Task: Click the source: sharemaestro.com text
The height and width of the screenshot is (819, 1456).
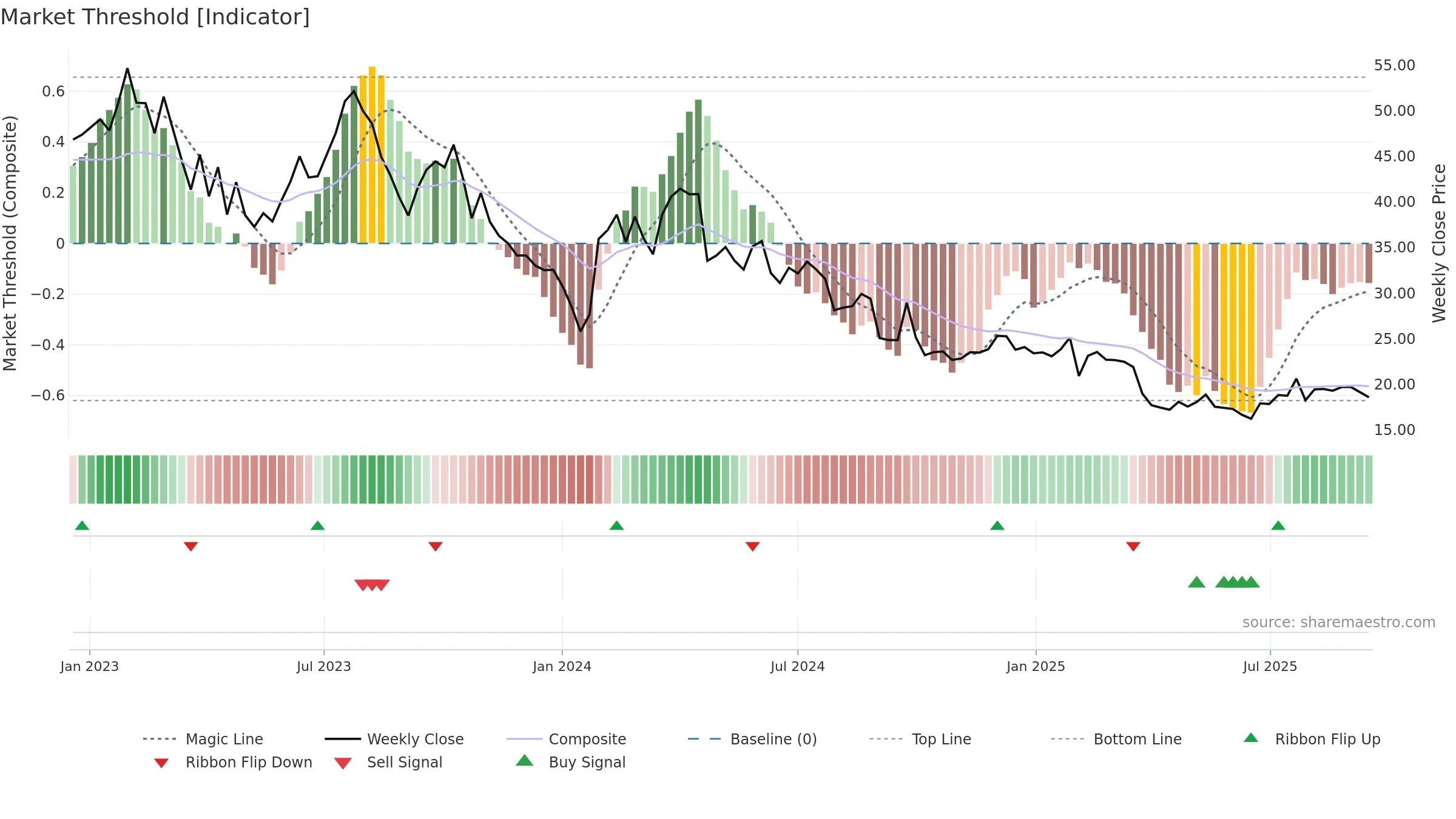Action: [x=1338, y=622]
